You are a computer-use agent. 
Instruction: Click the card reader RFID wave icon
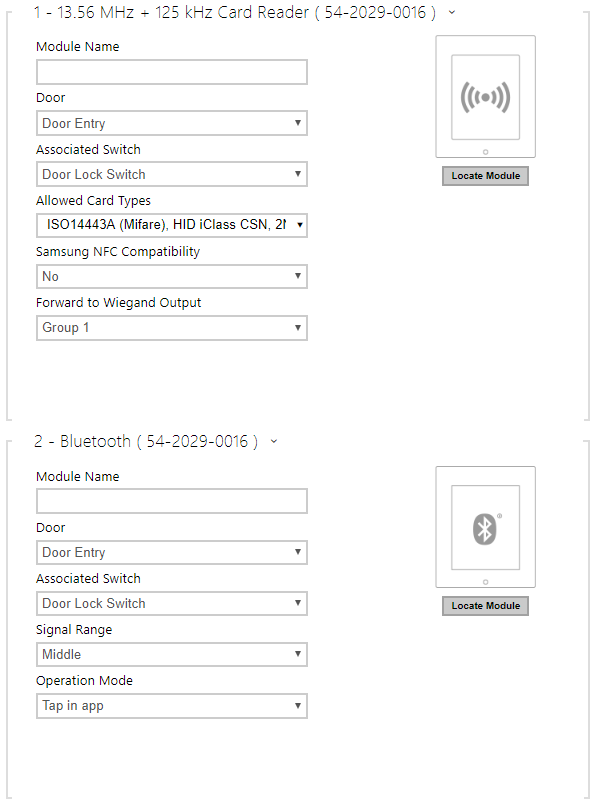point(485,97)
